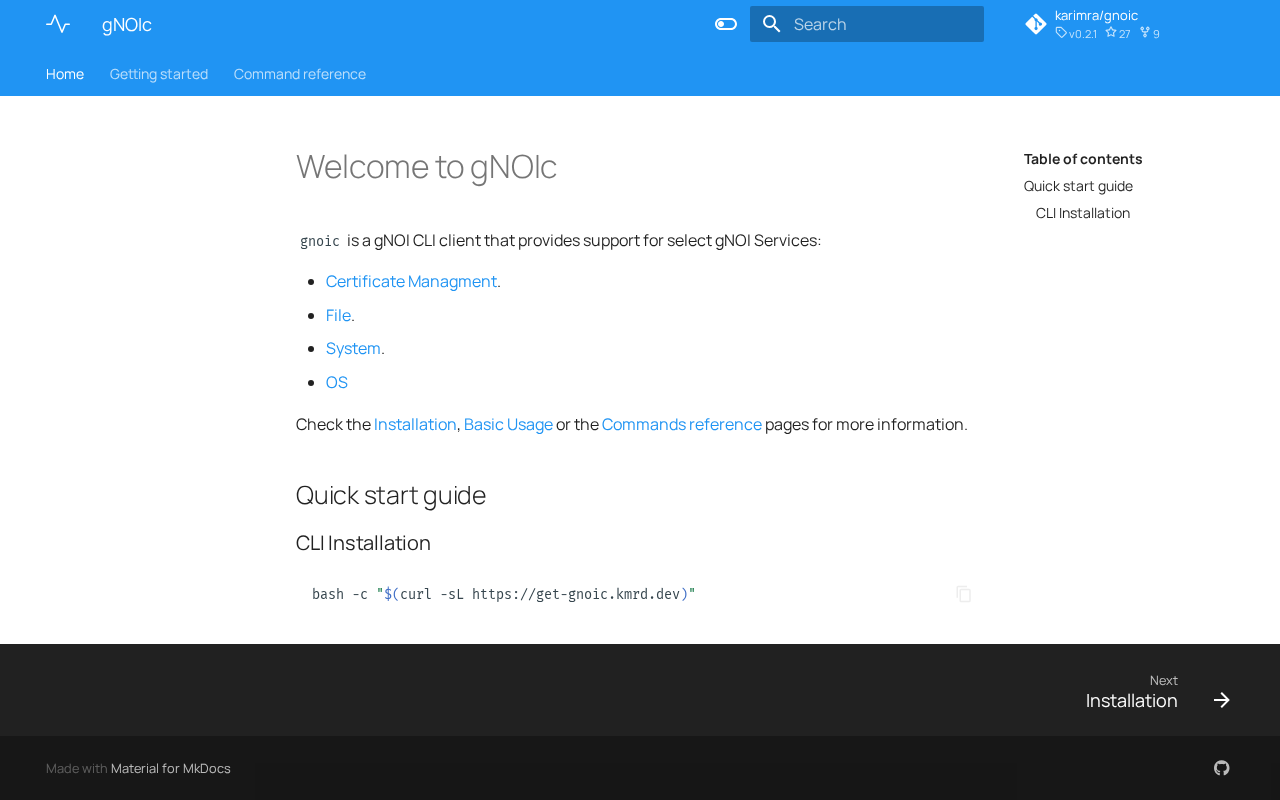
Task: Open the karimra/gnoic repository link
Action: click(x=1096, y=15)
